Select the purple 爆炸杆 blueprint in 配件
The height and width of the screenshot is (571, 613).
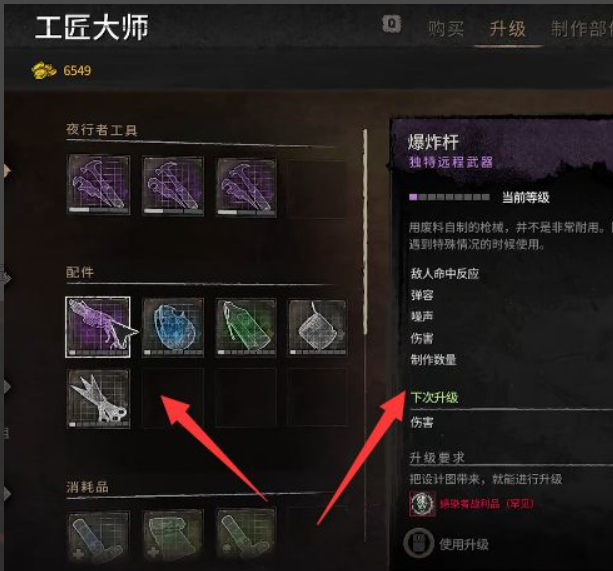[98, 327]
